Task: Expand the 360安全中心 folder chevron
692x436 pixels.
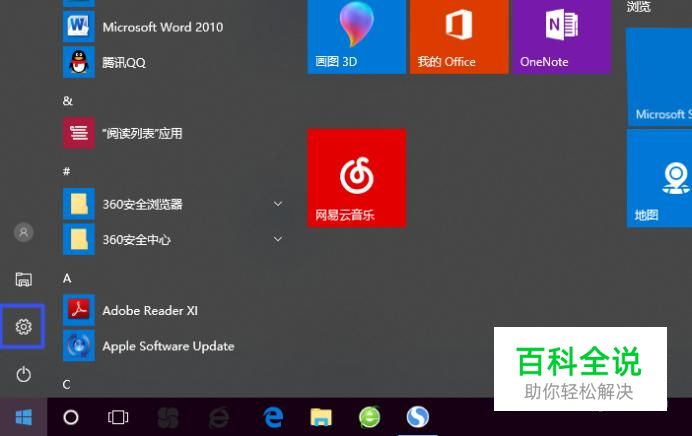Action: [278, 239]
